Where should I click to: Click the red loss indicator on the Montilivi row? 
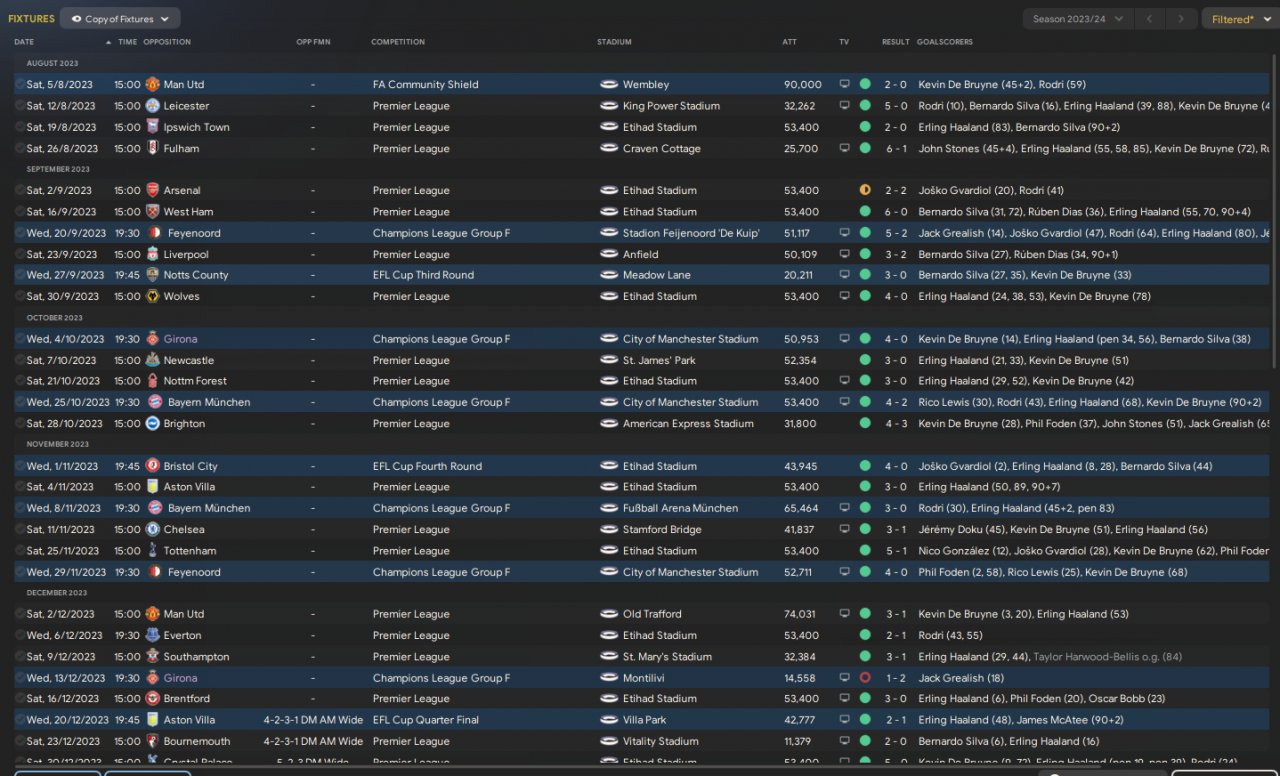[865, 678]
